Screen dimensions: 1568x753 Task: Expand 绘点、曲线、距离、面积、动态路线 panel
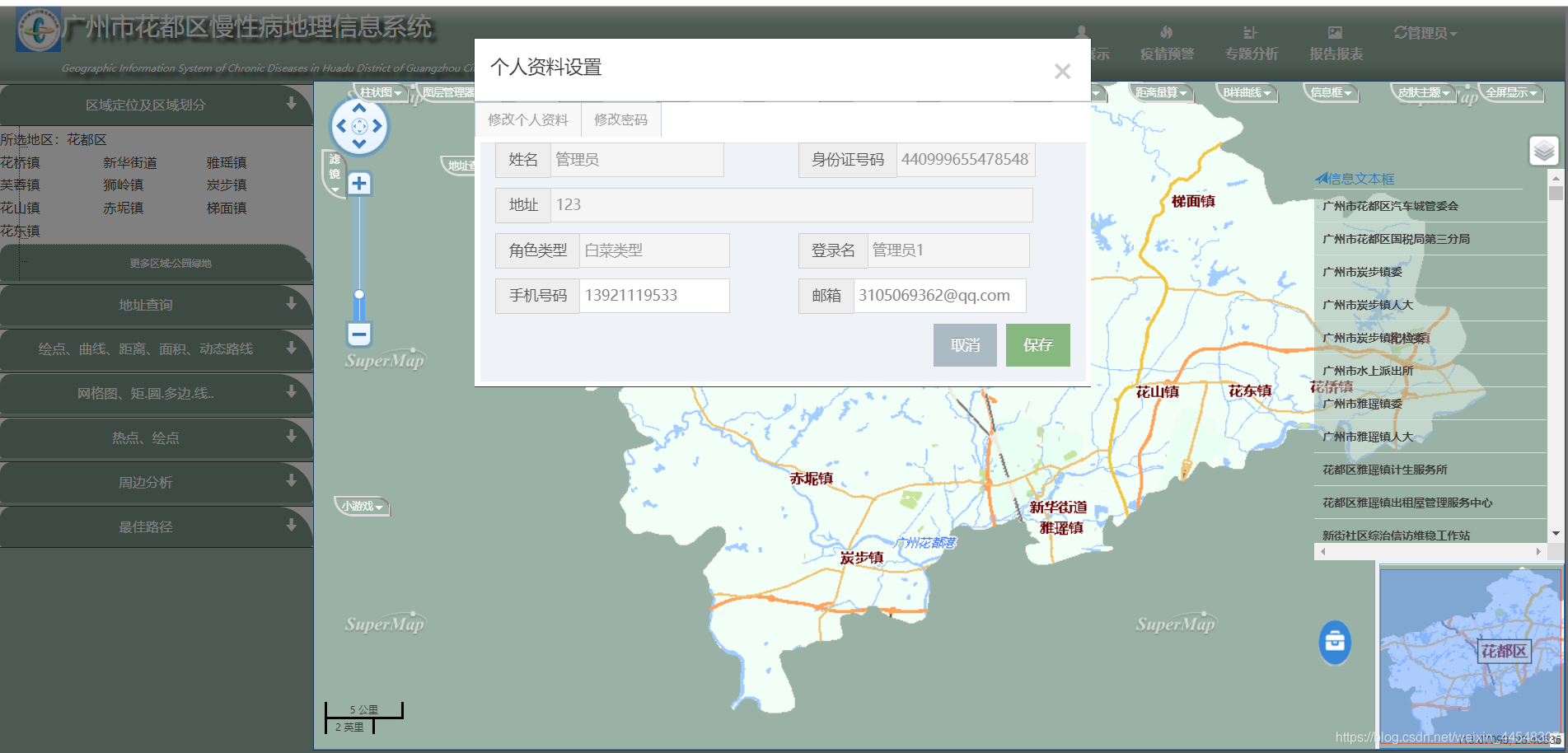[x=156, y=349]
